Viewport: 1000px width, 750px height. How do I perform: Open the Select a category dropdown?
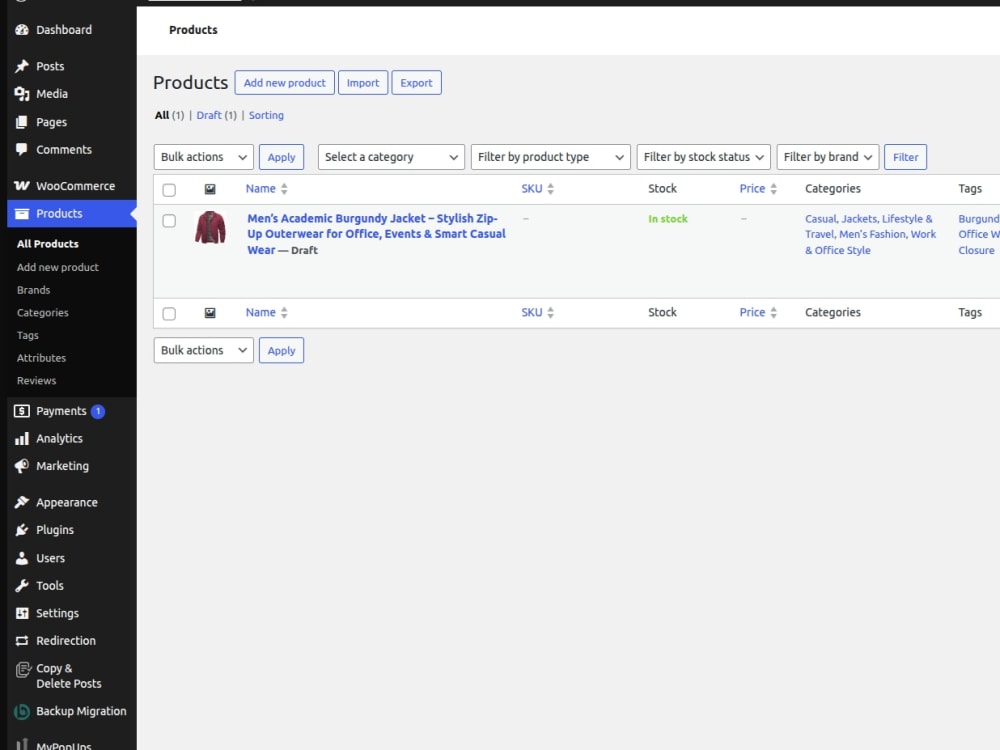[x=391, y=157]
